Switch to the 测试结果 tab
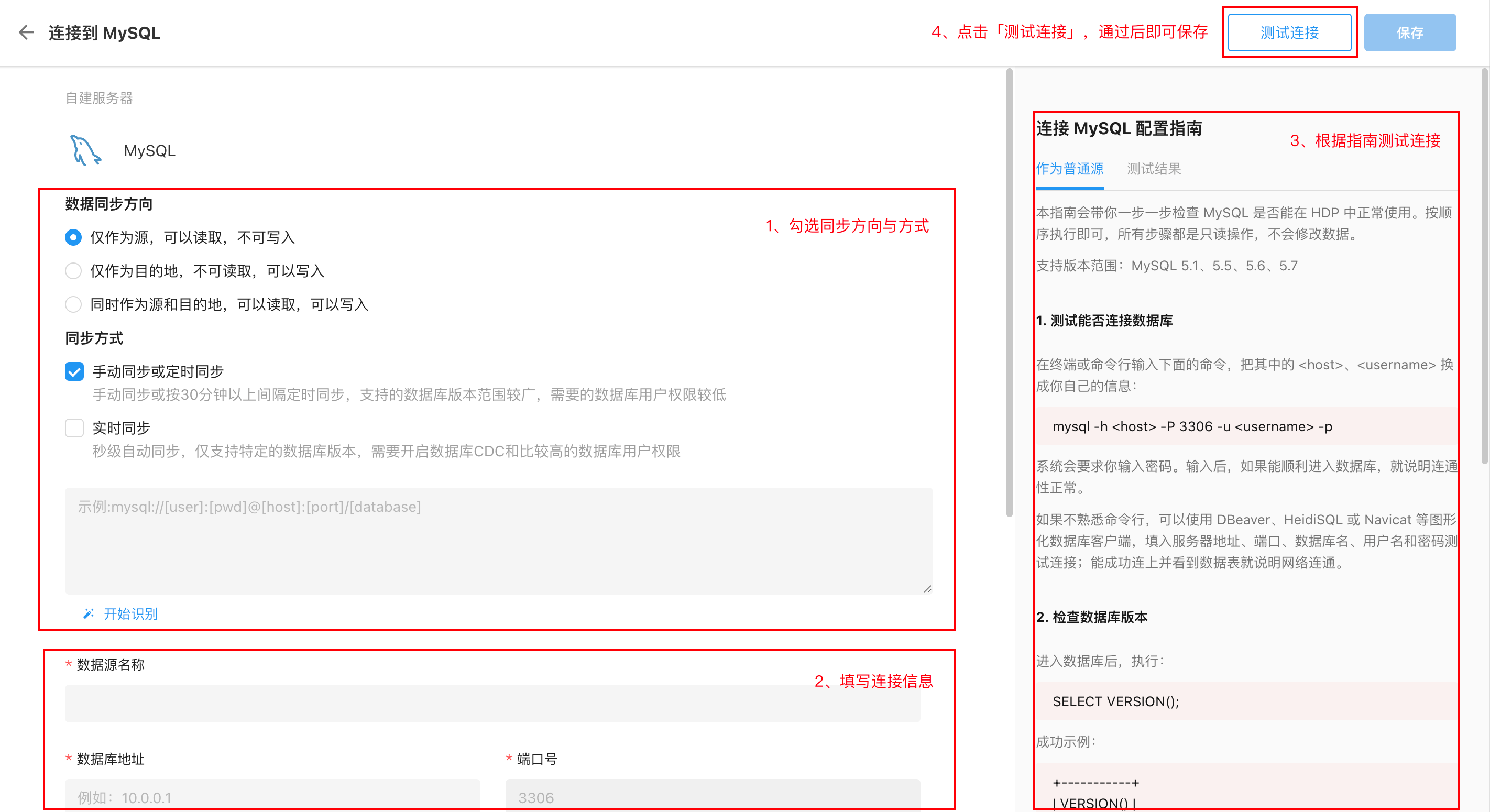The height and width of the screenshot is (812, 1490). click(1153, 169)
